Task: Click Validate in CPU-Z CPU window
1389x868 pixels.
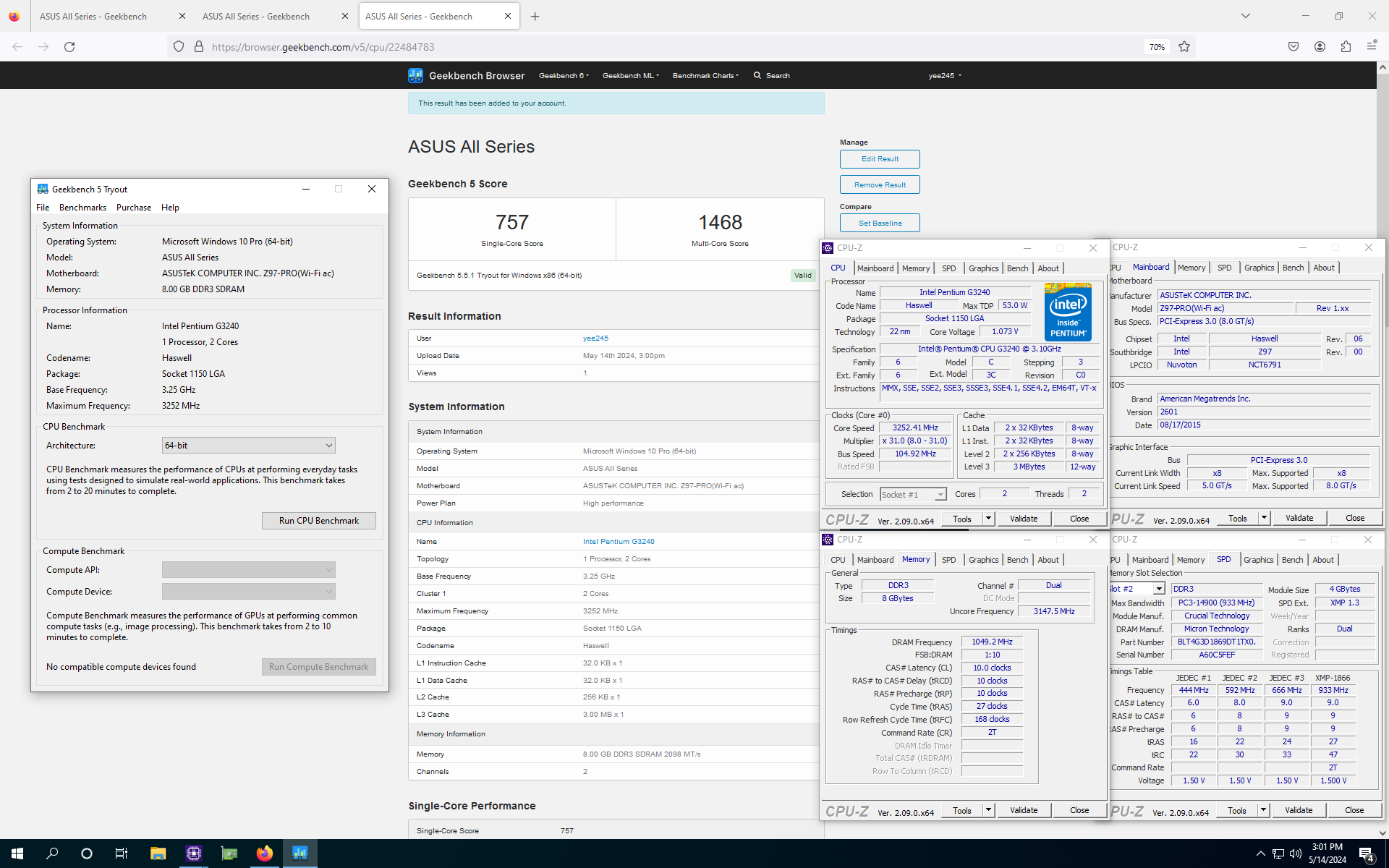Action: point(1024,518)
